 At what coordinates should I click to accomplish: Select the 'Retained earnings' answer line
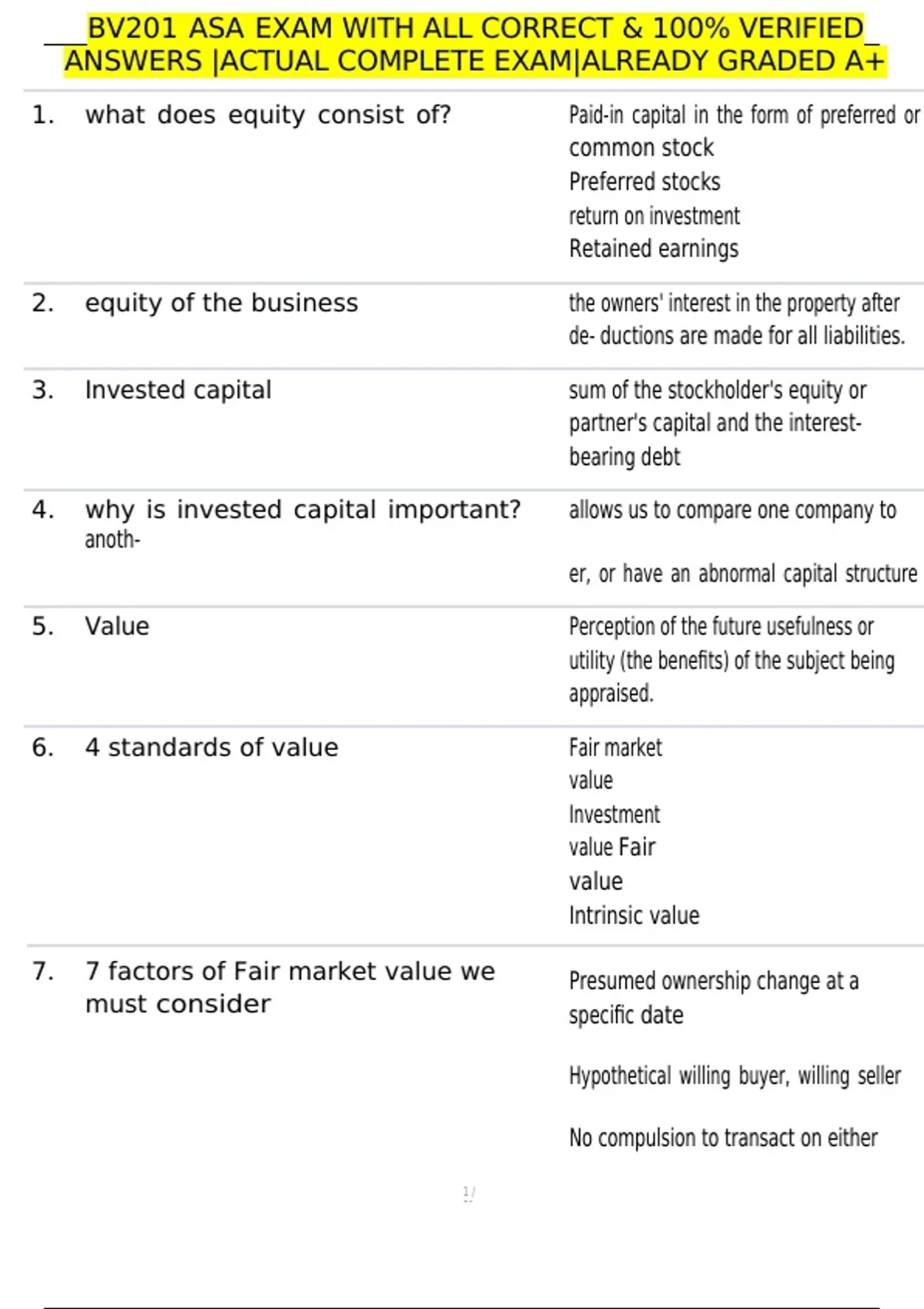653,249
